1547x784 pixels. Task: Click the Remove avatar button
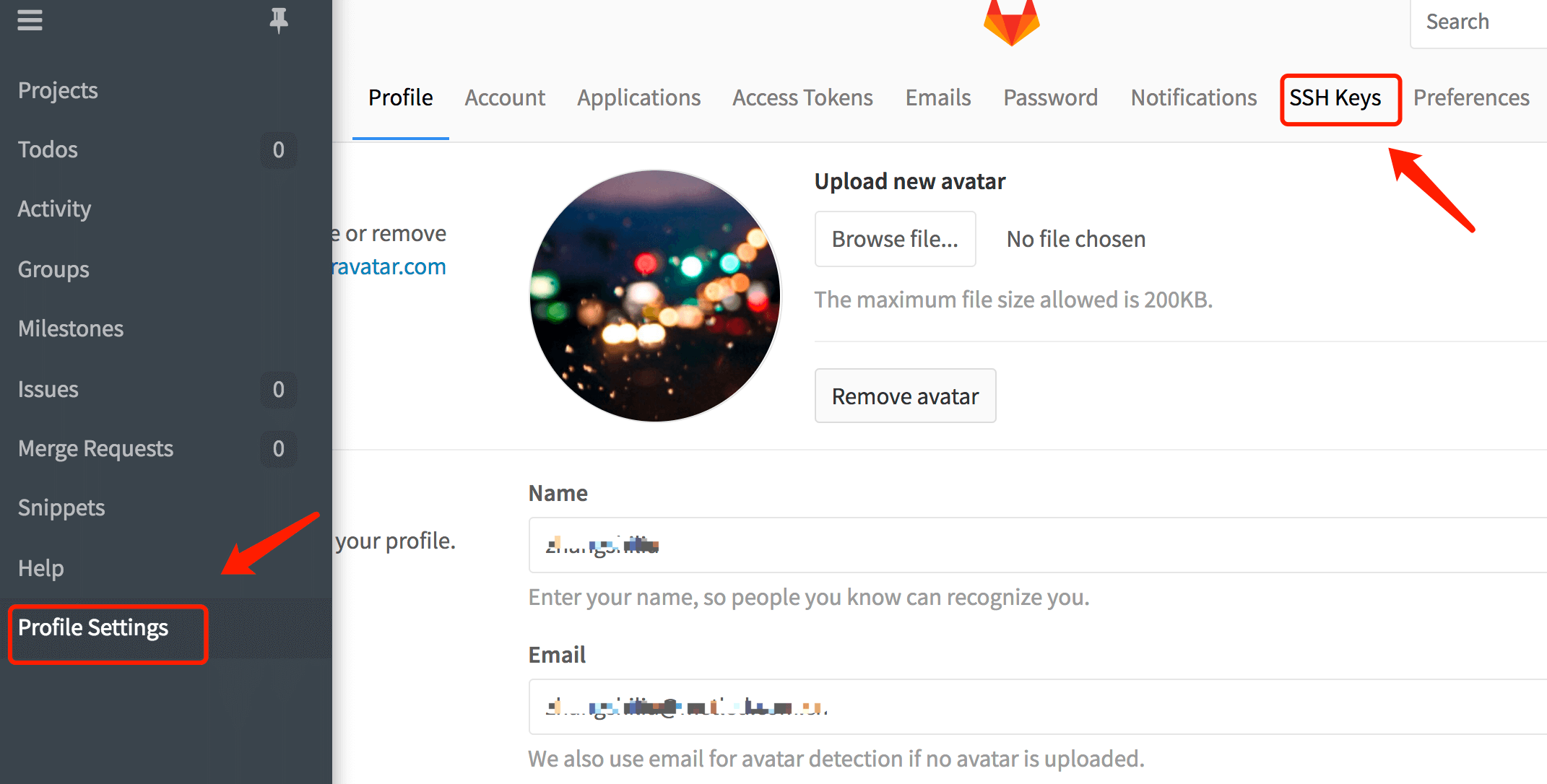click(905, 396)
